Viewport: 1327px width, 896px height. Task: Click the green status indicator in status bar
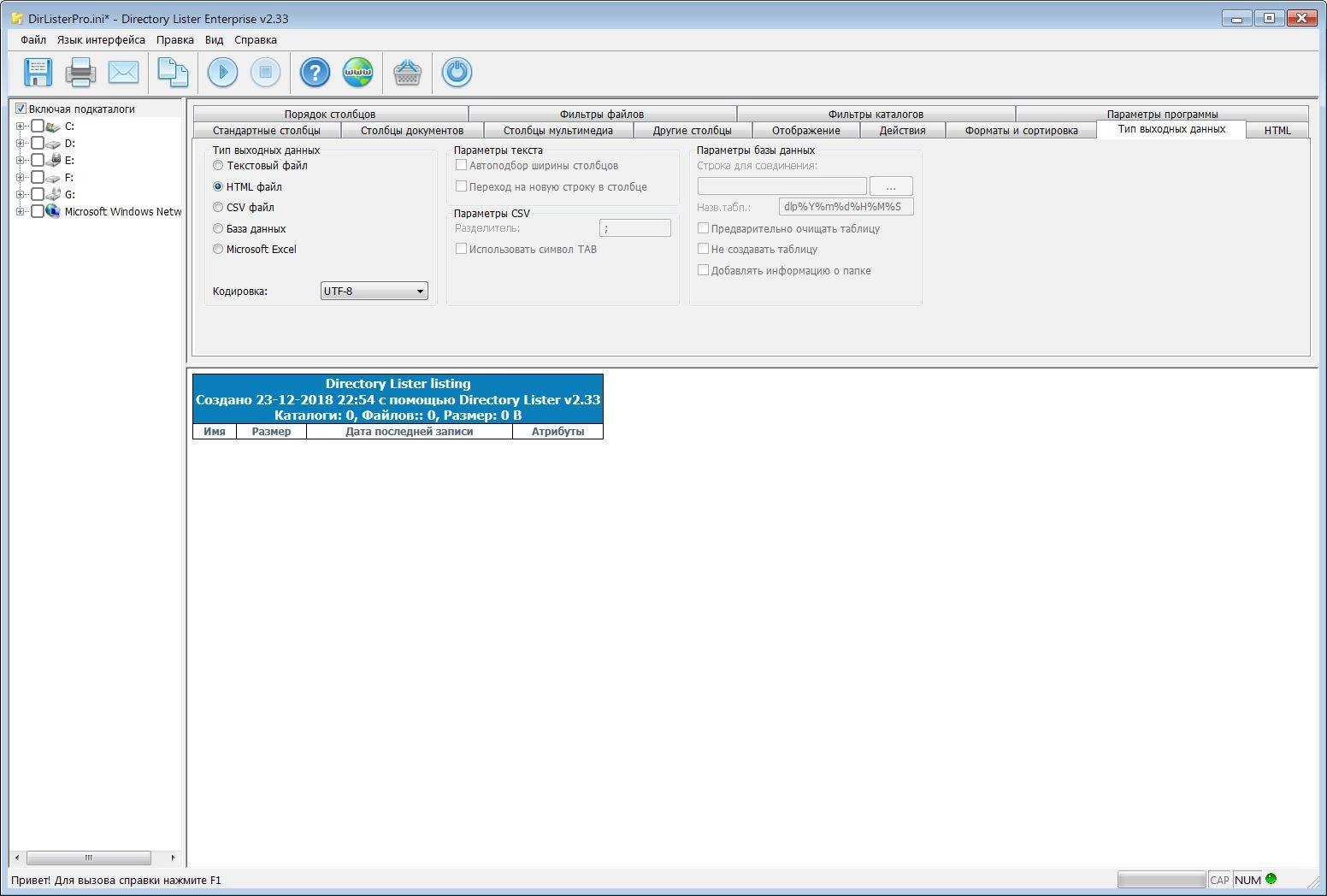click(x=1271, y=879)
